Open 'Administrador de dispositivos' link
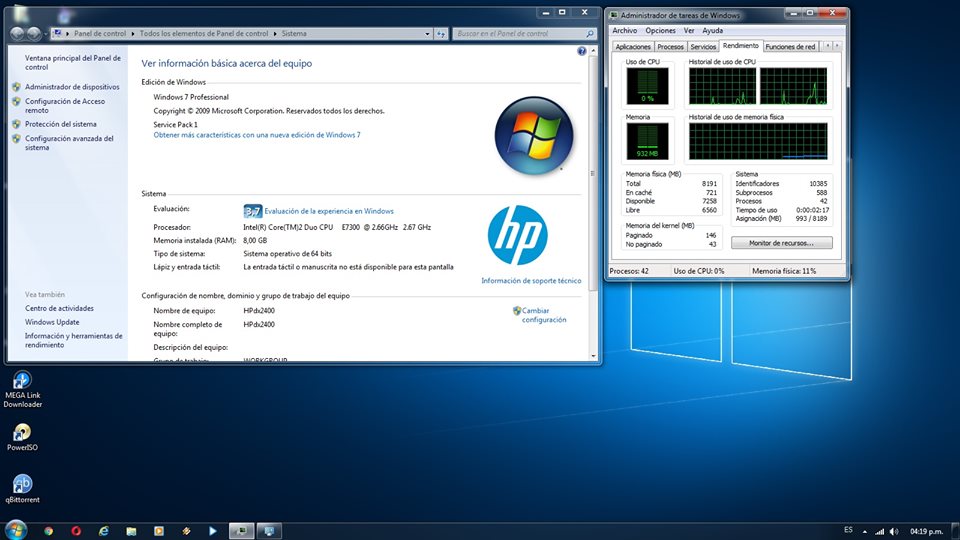The image size is (960, 540). (72, 87)
